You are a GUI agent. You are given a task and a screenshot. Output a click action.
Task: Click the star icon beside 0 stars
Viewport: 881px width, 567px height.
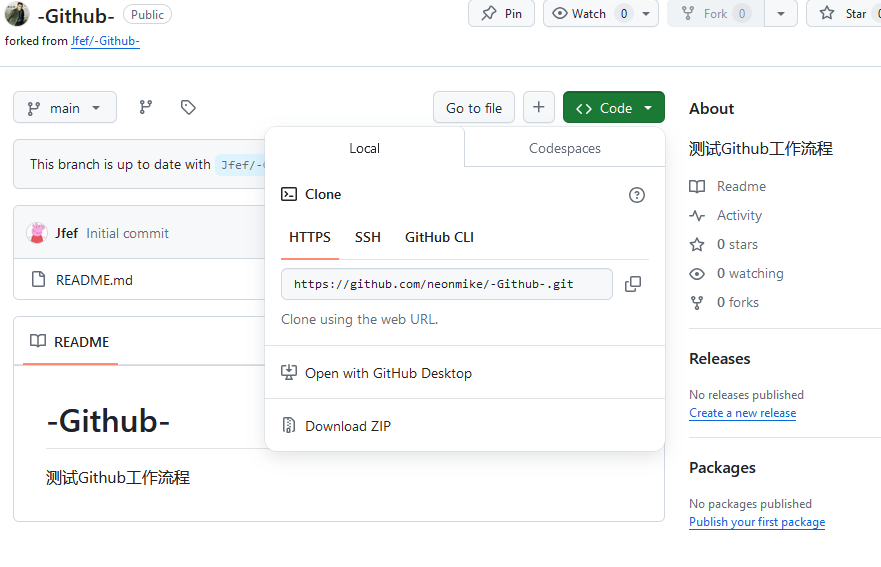[x=697, y=244]
